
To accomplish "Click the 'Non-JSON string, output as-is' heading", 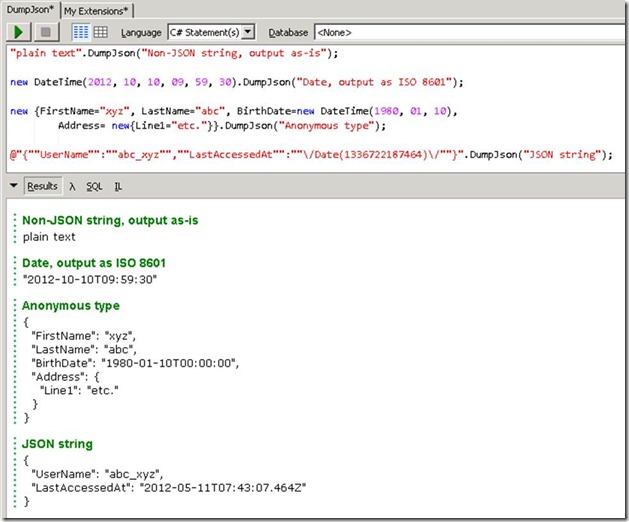I will coord(110,220).
